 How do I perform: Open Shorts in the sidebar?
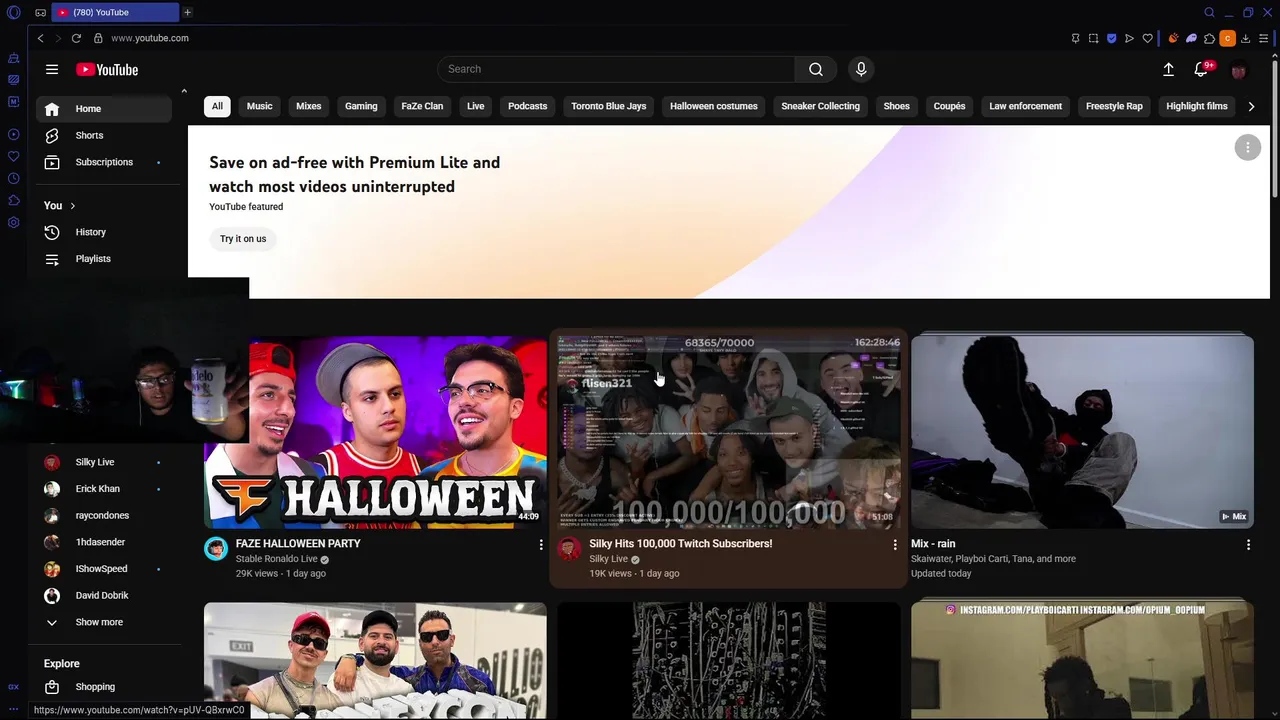tap(104, 135)
